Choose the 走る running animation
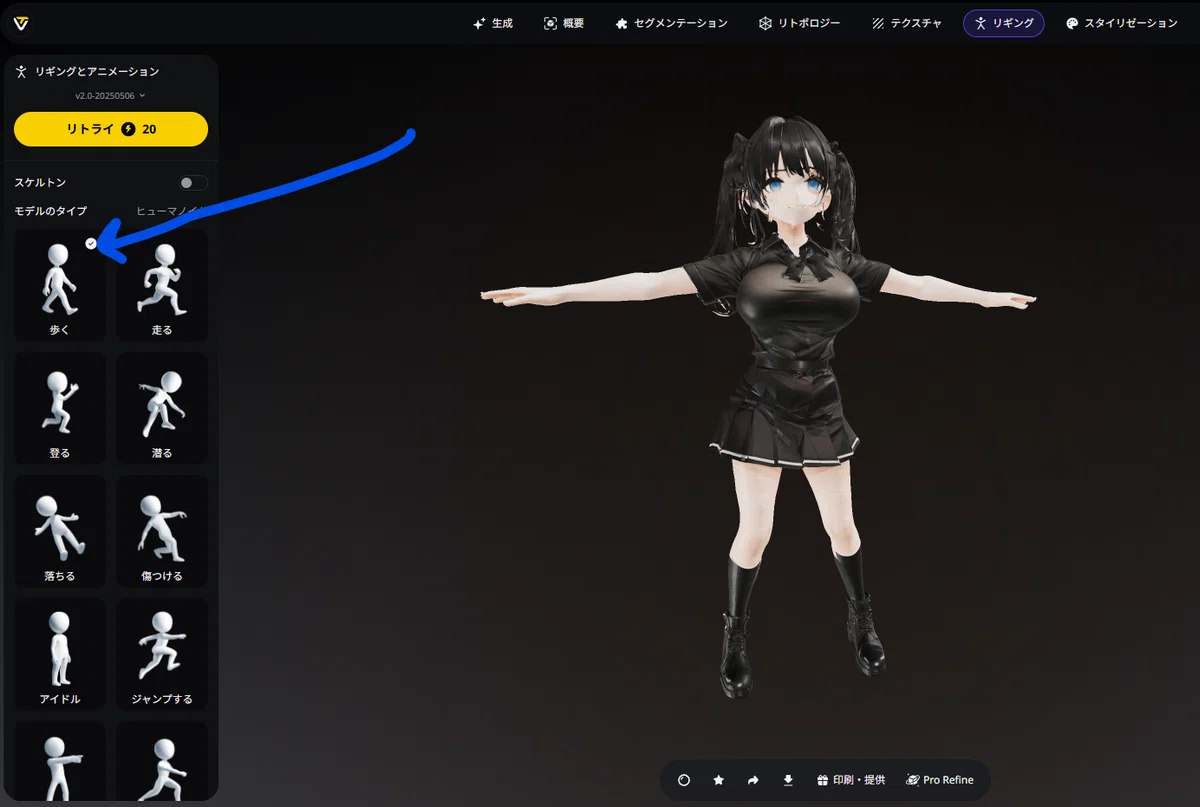Image resolution: width=1200 pixels, height=807 pixels. click(162, 286)
